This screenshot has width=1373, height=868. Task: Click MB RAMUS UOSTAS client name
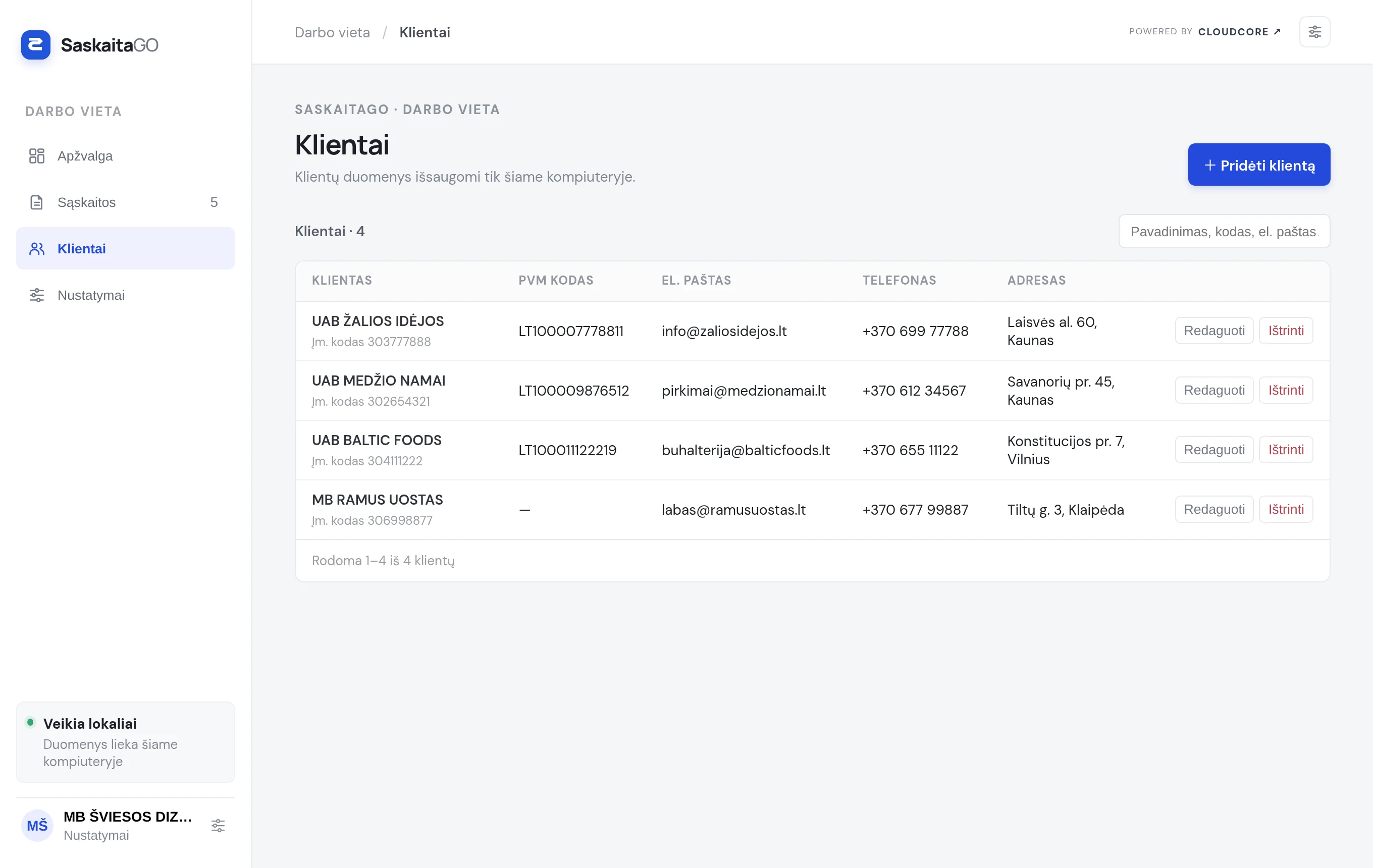click(377, 499)
